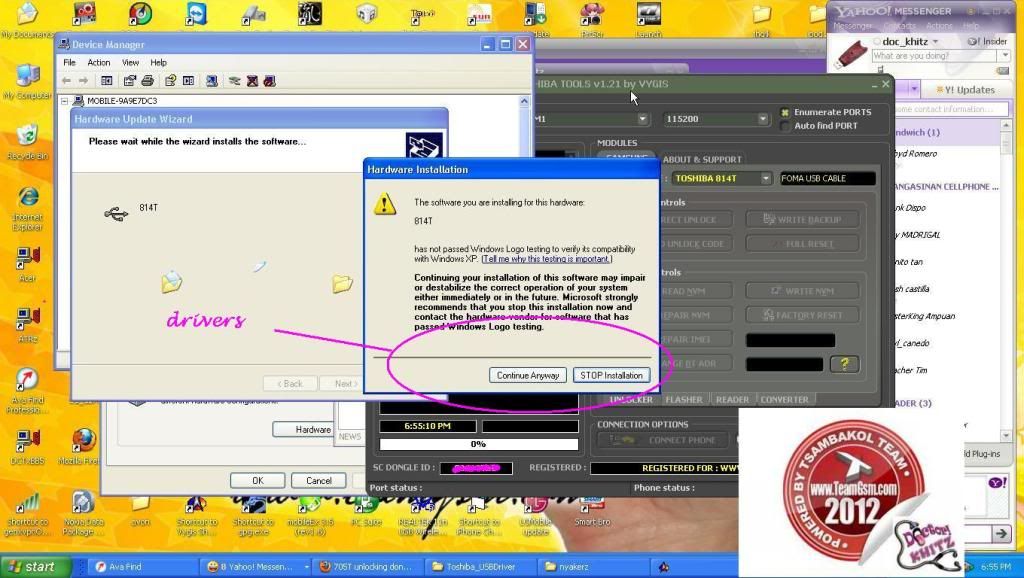The width and height of the screenshot is (1024, 578).
Task: Toggle the Enumerate PORTS checkbox
Action: 785,112
